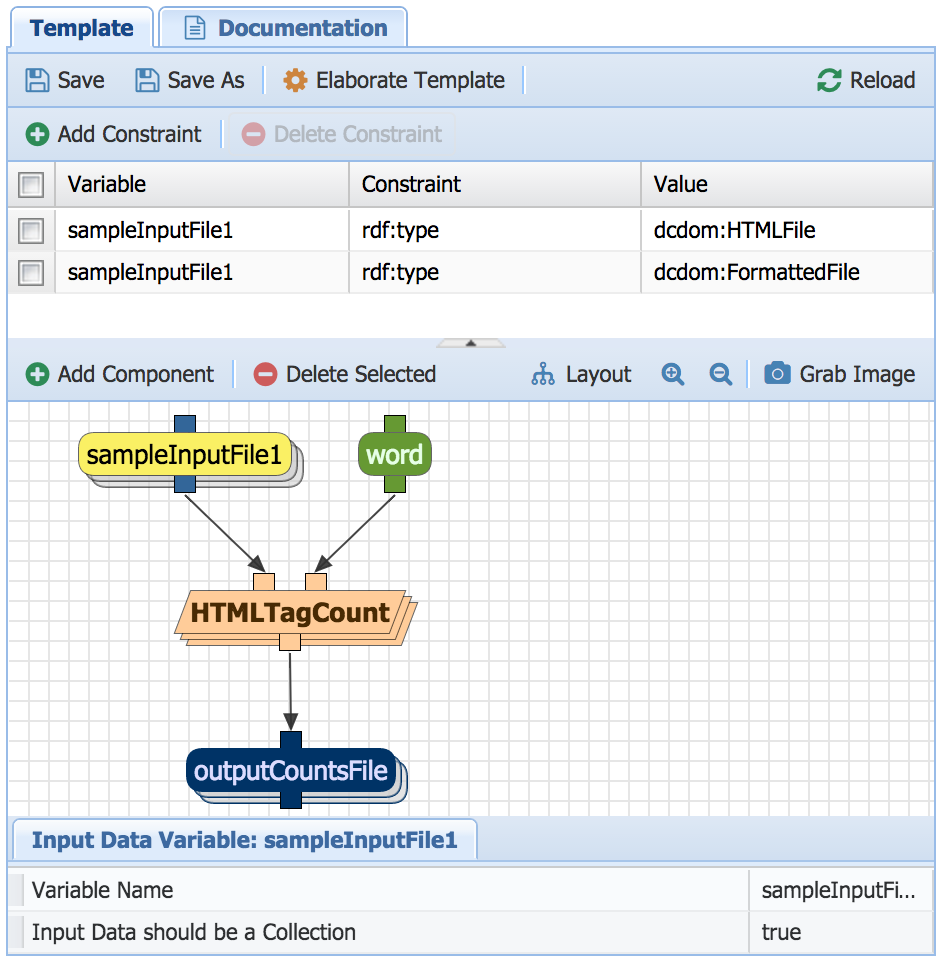The height and width of the screenshot is (964, 946).
Task: Collapse the constraints panel with splitter arrow
Action: (471, 343)
